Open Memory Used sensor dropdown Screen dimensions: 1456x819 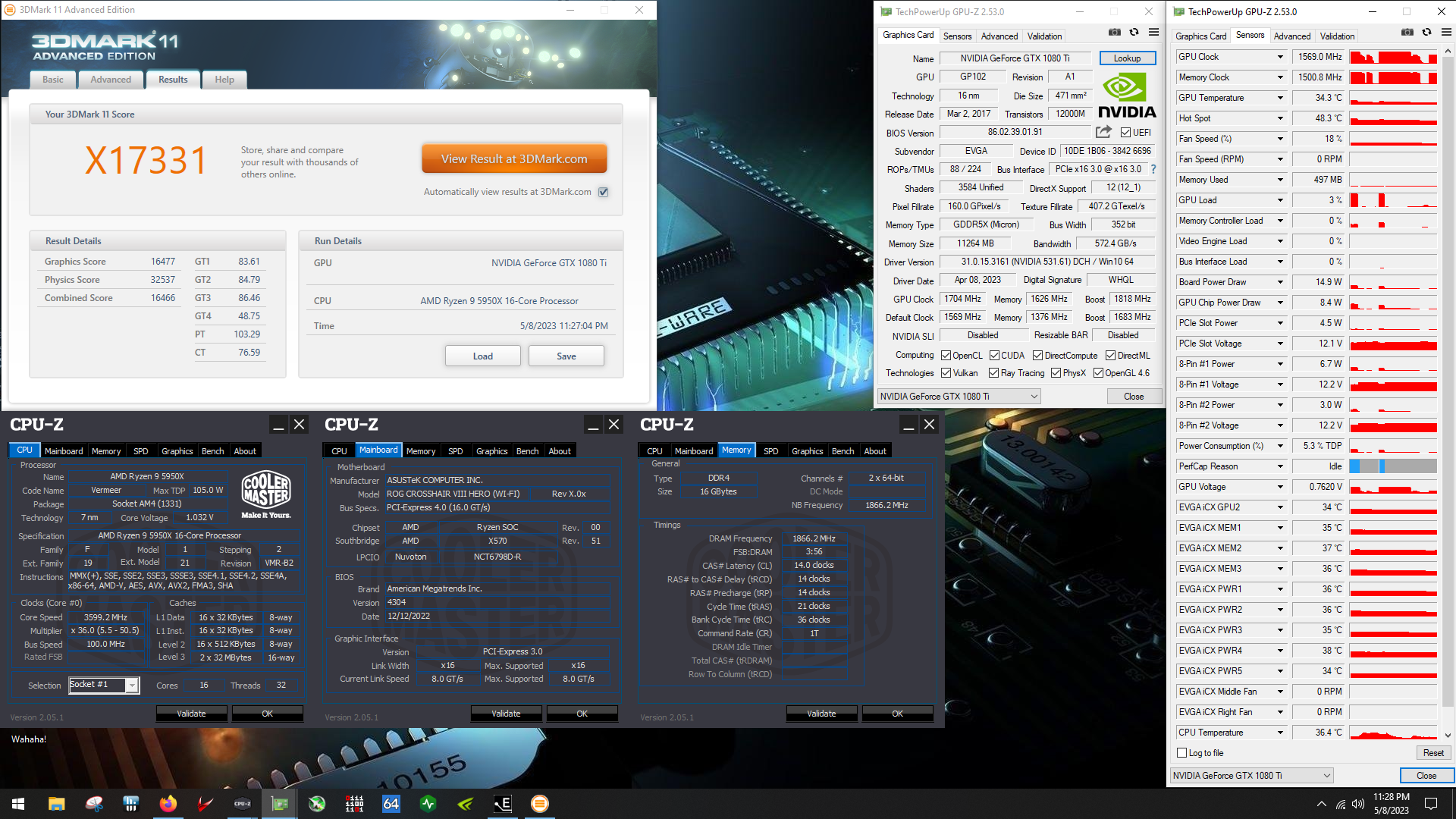point(1280,180)
